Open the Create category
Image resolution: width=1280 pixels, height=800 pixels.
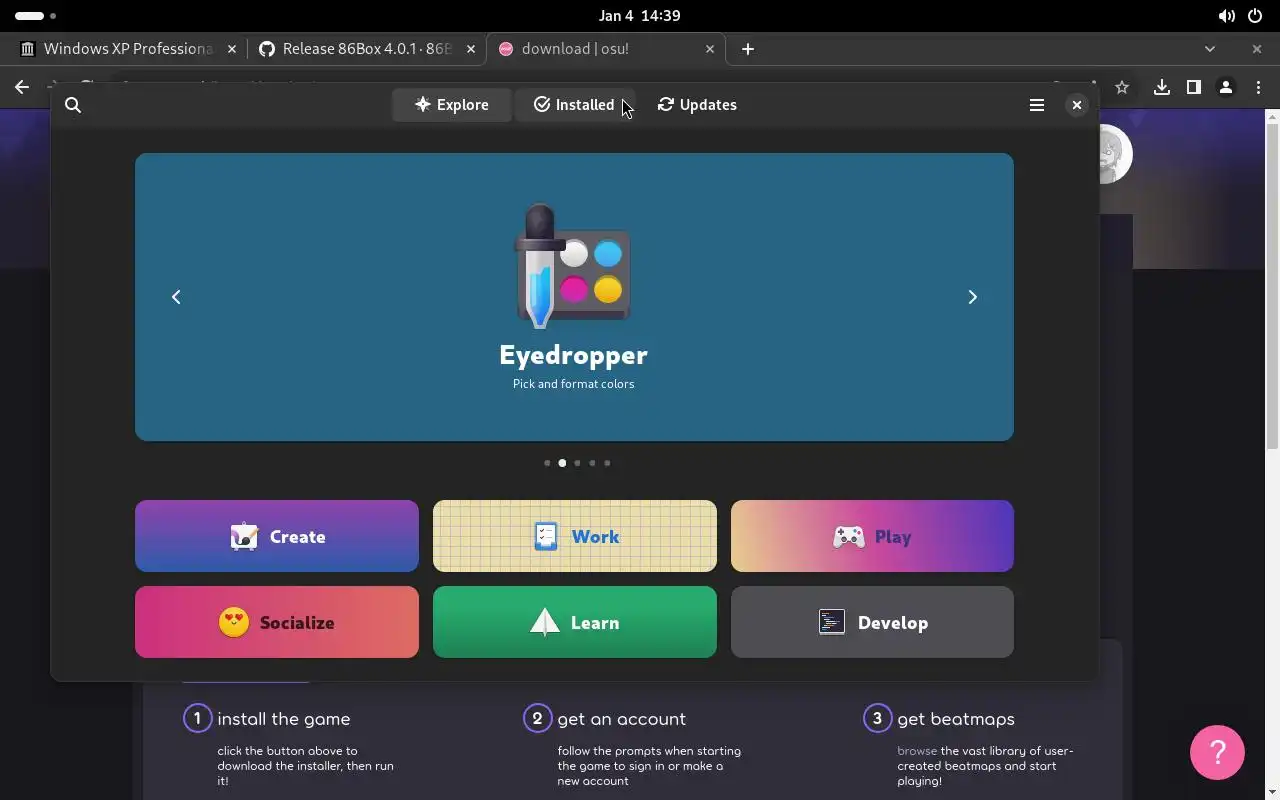277,536
